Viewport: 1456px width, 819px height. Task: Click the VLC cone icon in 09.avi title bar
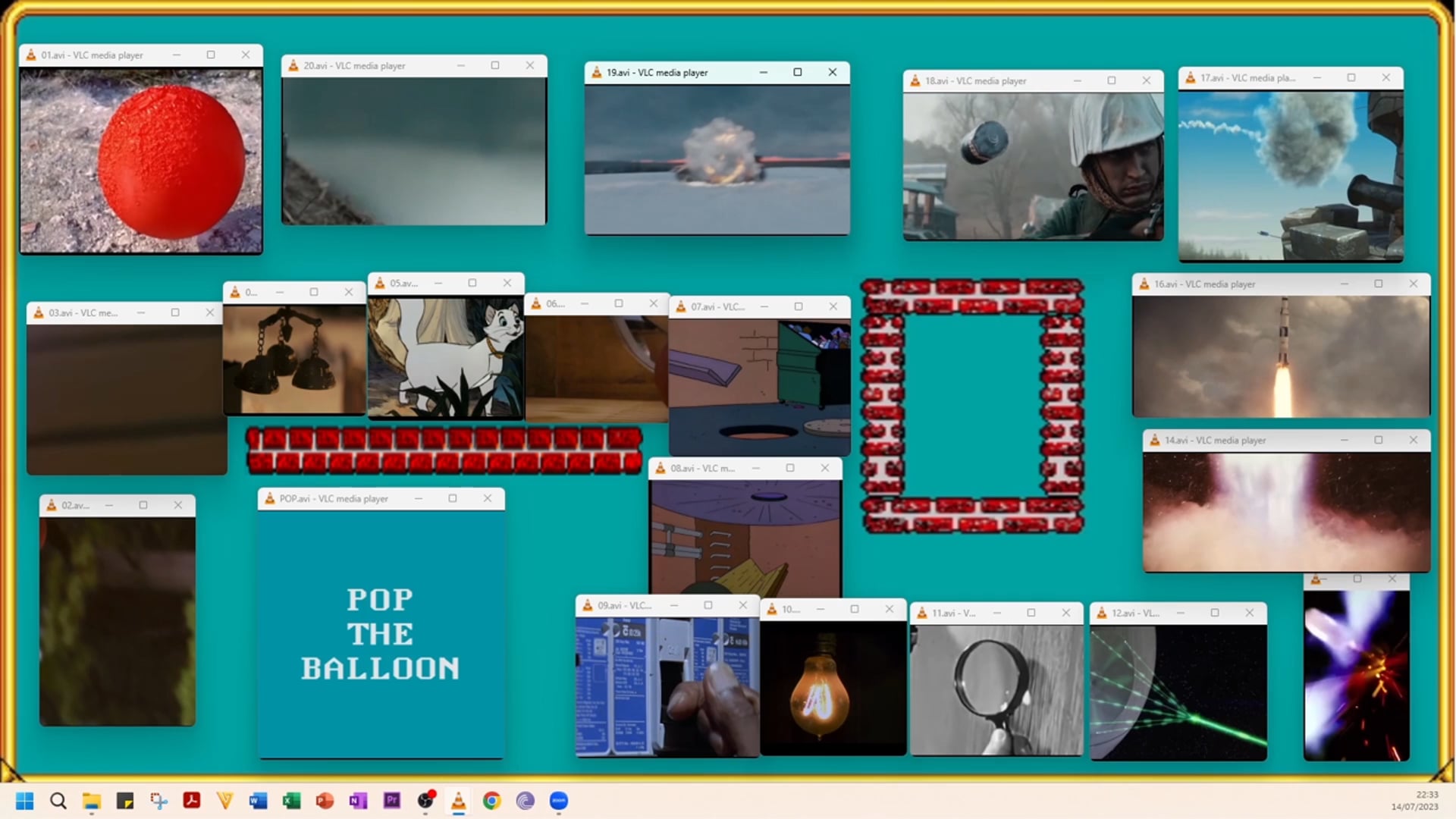tap(588, 606)
